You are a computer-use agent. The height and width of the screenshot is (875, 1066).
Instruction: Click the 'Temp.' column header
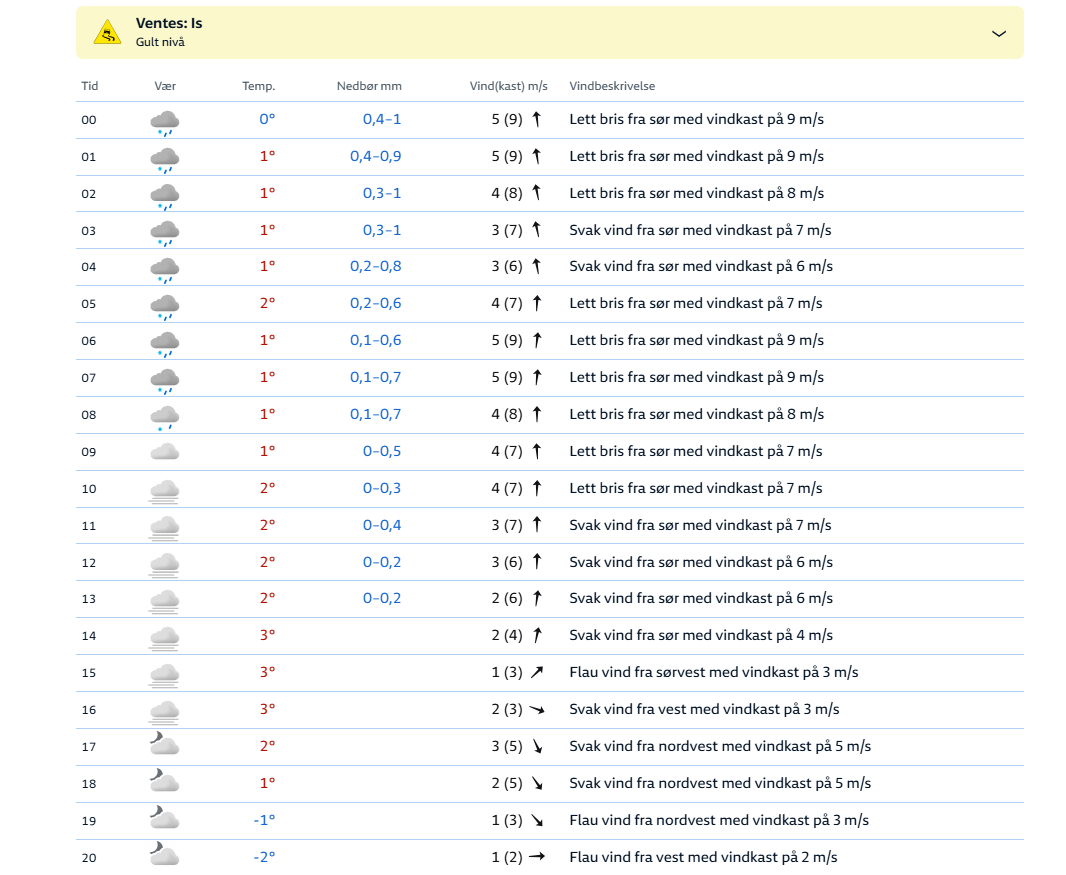pyautogui.click(x=258, y=86)
